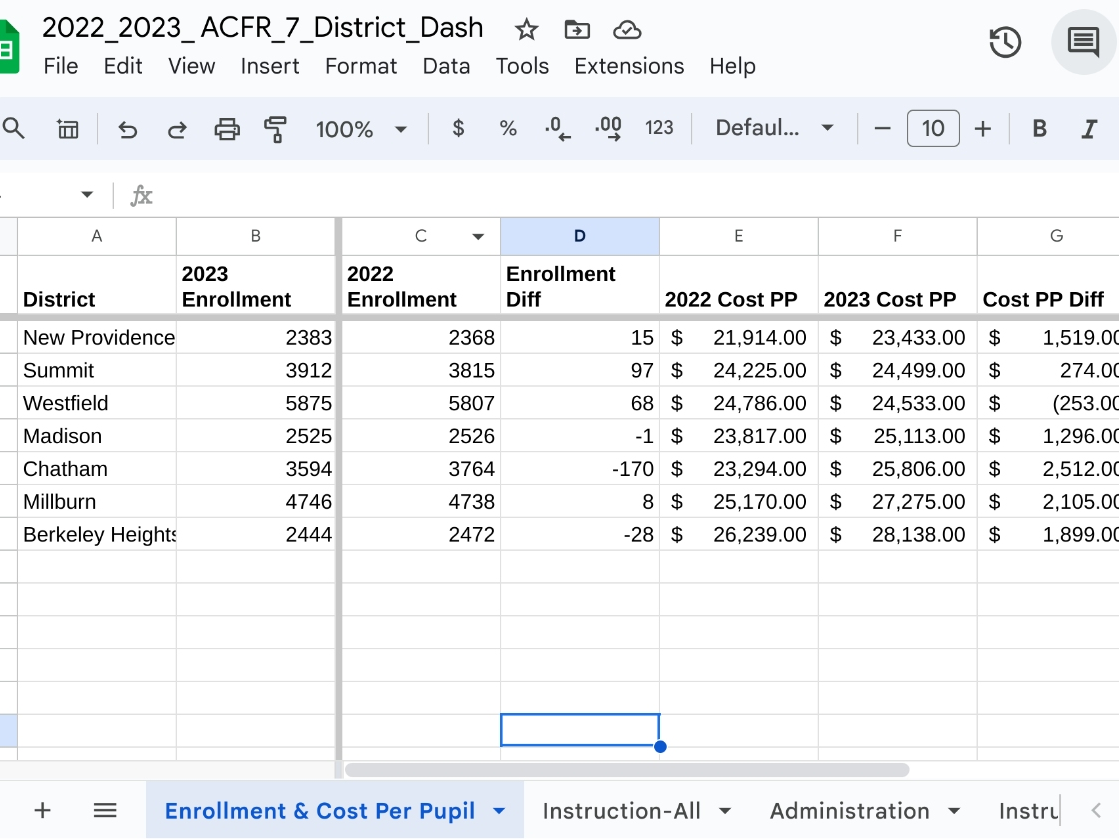1119x839 pixels.
Task: Format as percent icon
Action: pyautogui.click(x=507, y=128)
